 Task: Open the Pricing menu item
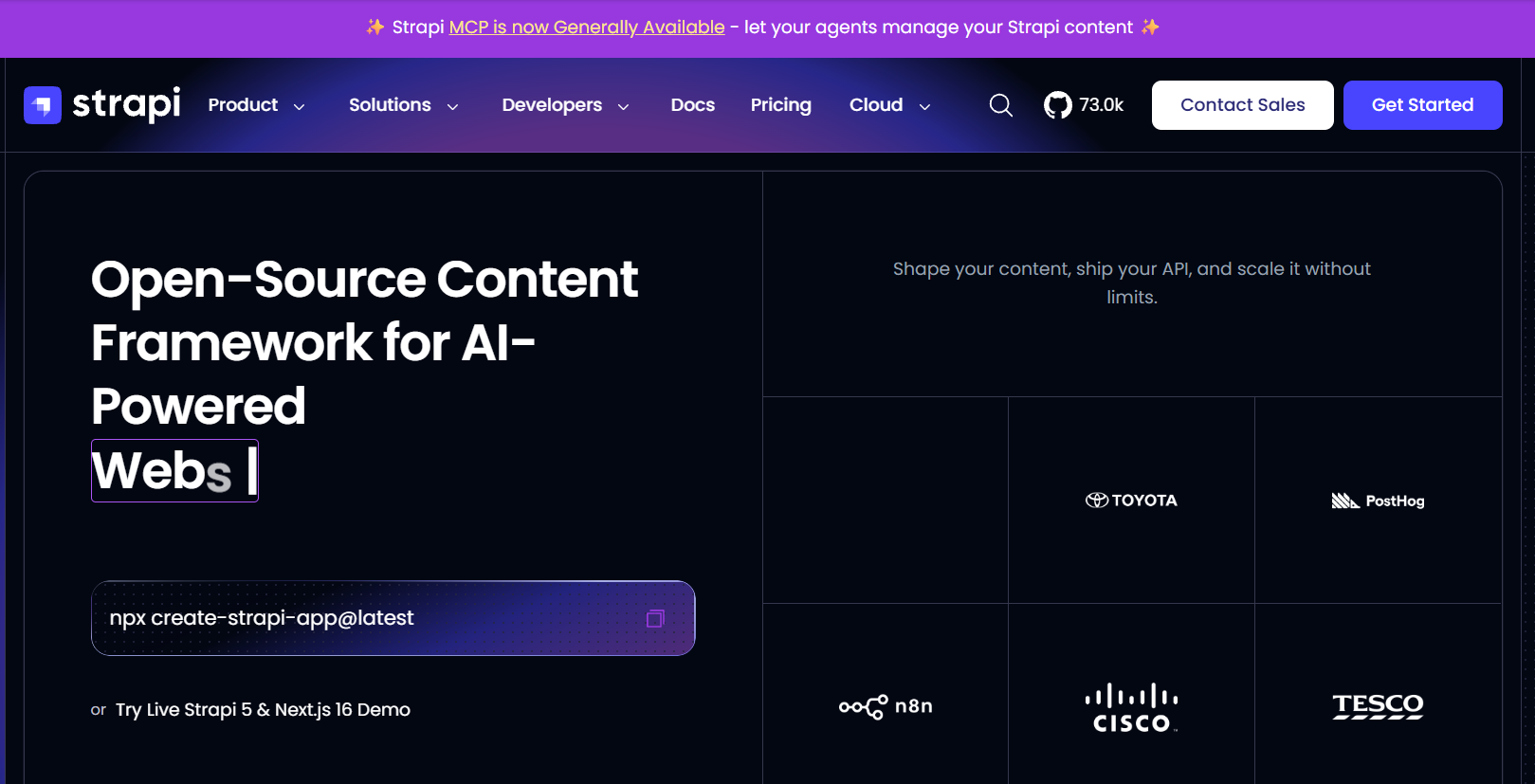pyautogui.click(x=781, y=105)
